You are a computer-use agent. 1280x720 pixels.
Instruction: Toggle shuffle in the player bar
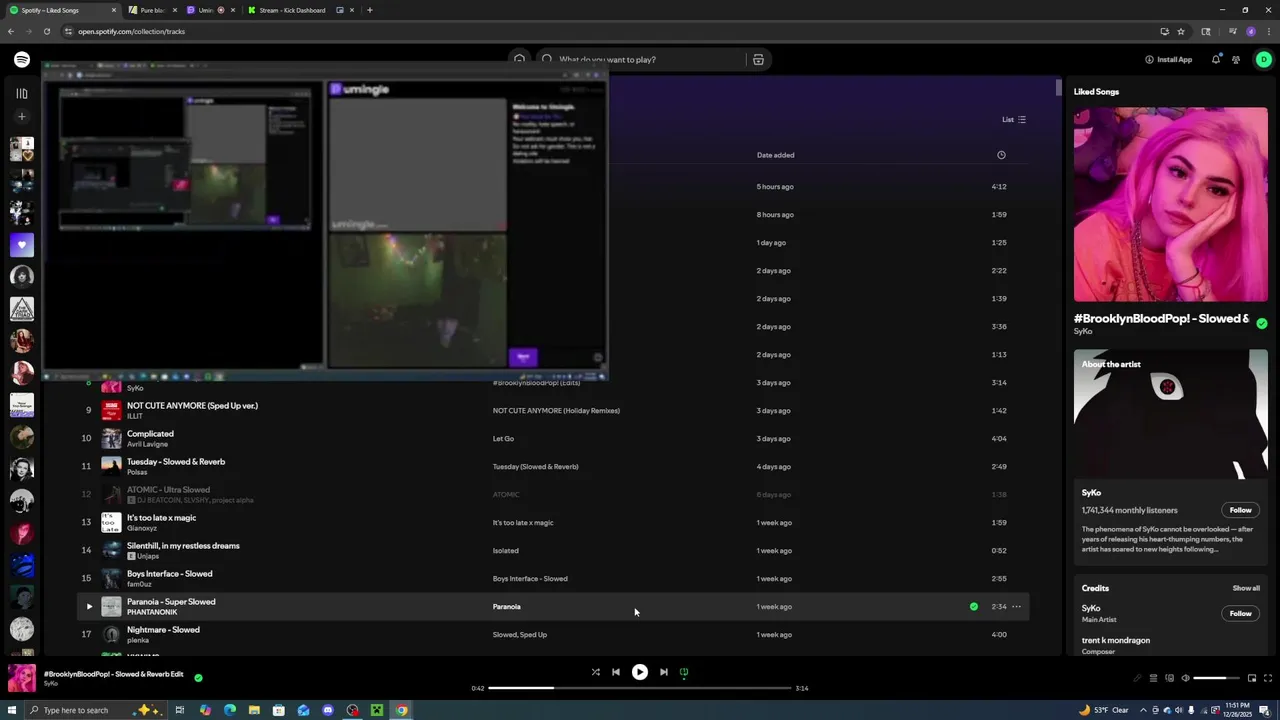(595, 672)
